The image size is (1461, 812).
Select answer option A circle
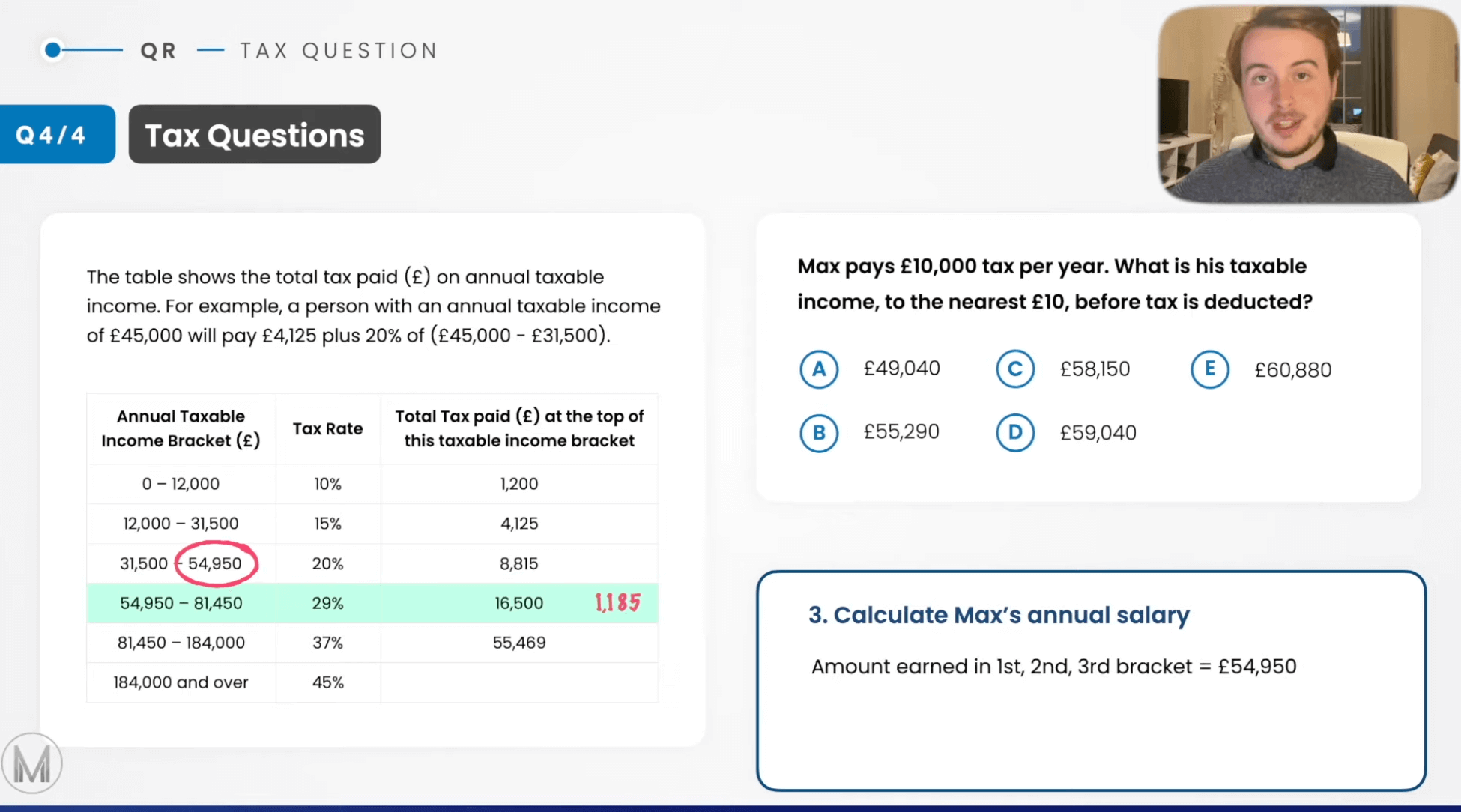click(x=818, y=369)
